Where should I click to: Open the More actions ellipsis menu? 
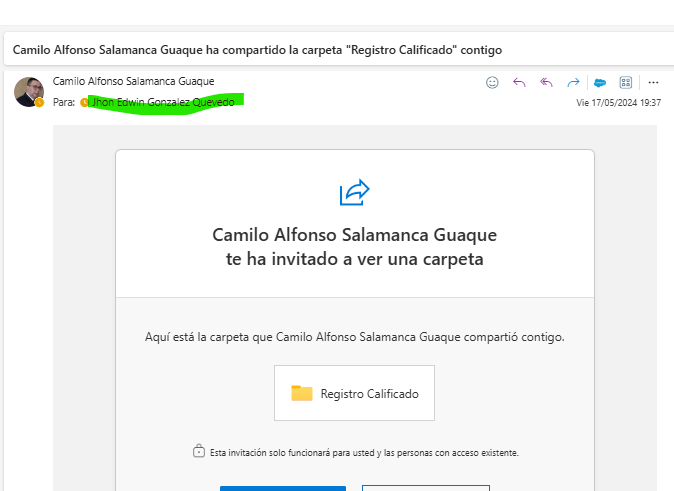tap(653, 82)
